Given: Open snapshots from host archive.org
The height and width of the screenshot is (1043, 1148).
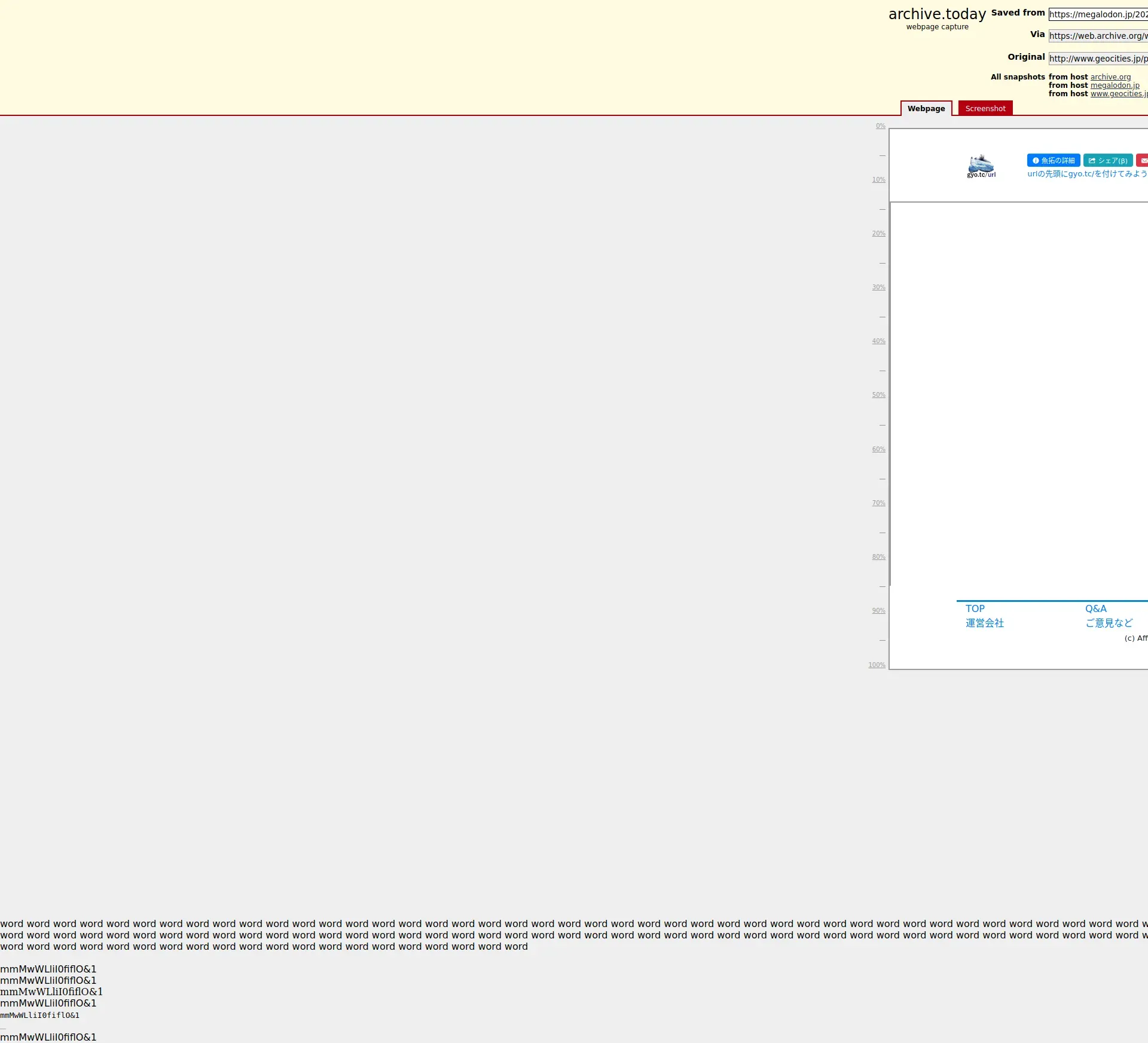Looking at the screenshot, I should point(1110,77).
